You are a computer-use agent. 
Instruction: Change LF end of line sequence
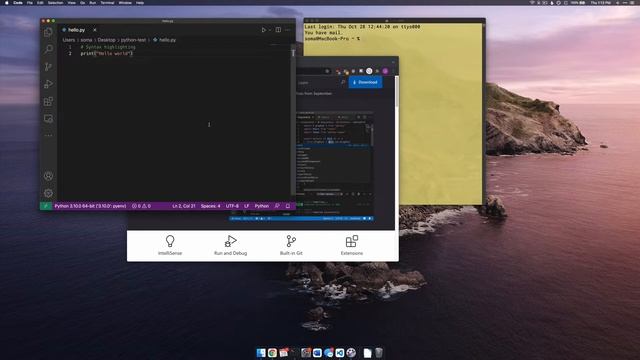tap(247, 206)
